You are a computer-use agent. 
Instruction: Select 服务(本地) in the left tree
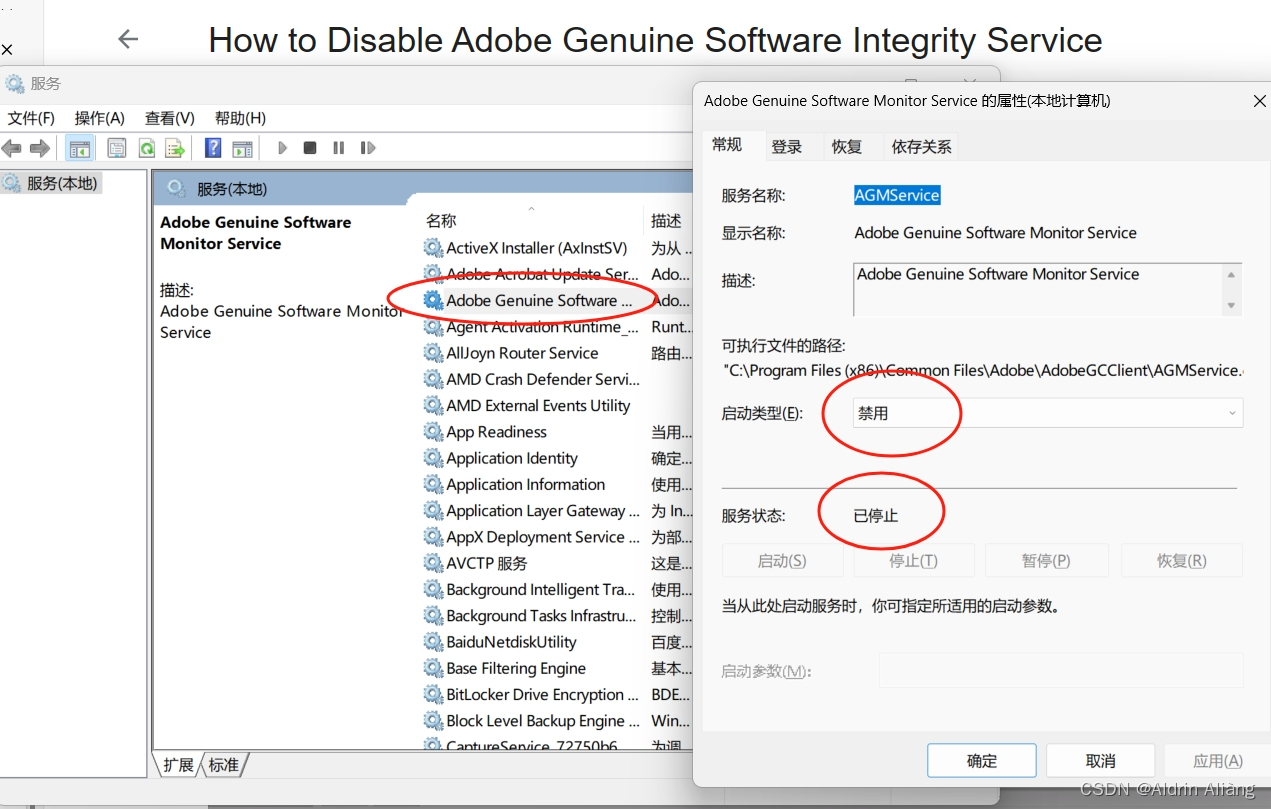52,183
